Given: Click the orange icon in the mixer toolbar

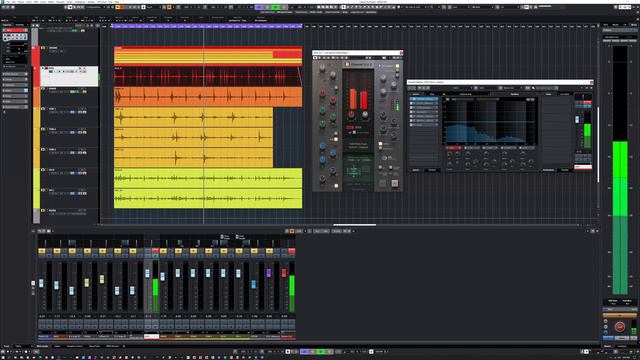Looking at the screenshot, I should pyautogui.click(x=292, y=231).
